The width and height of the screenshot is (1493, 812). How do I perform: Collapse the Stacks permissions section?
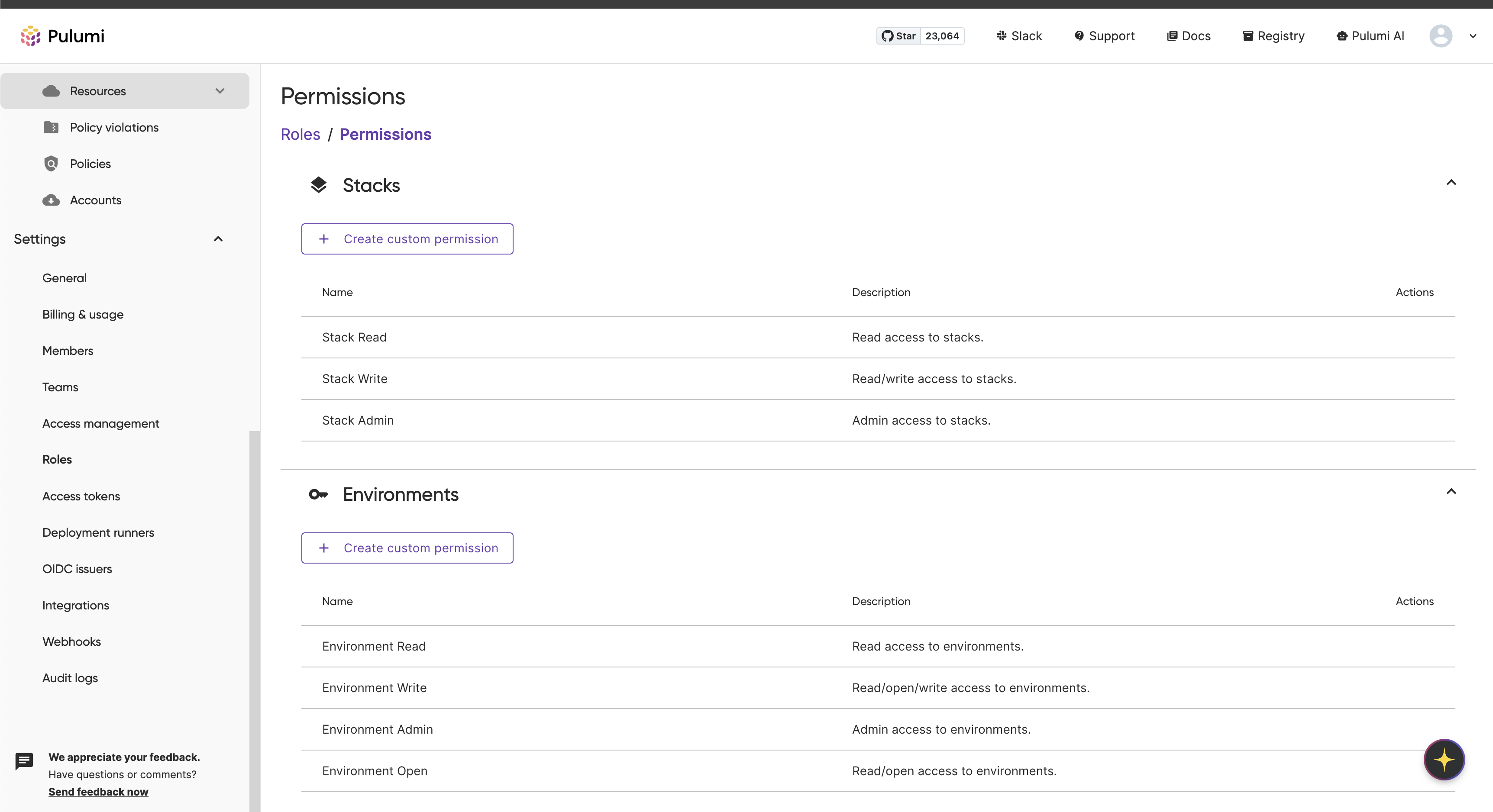[x=1451, y=183]
